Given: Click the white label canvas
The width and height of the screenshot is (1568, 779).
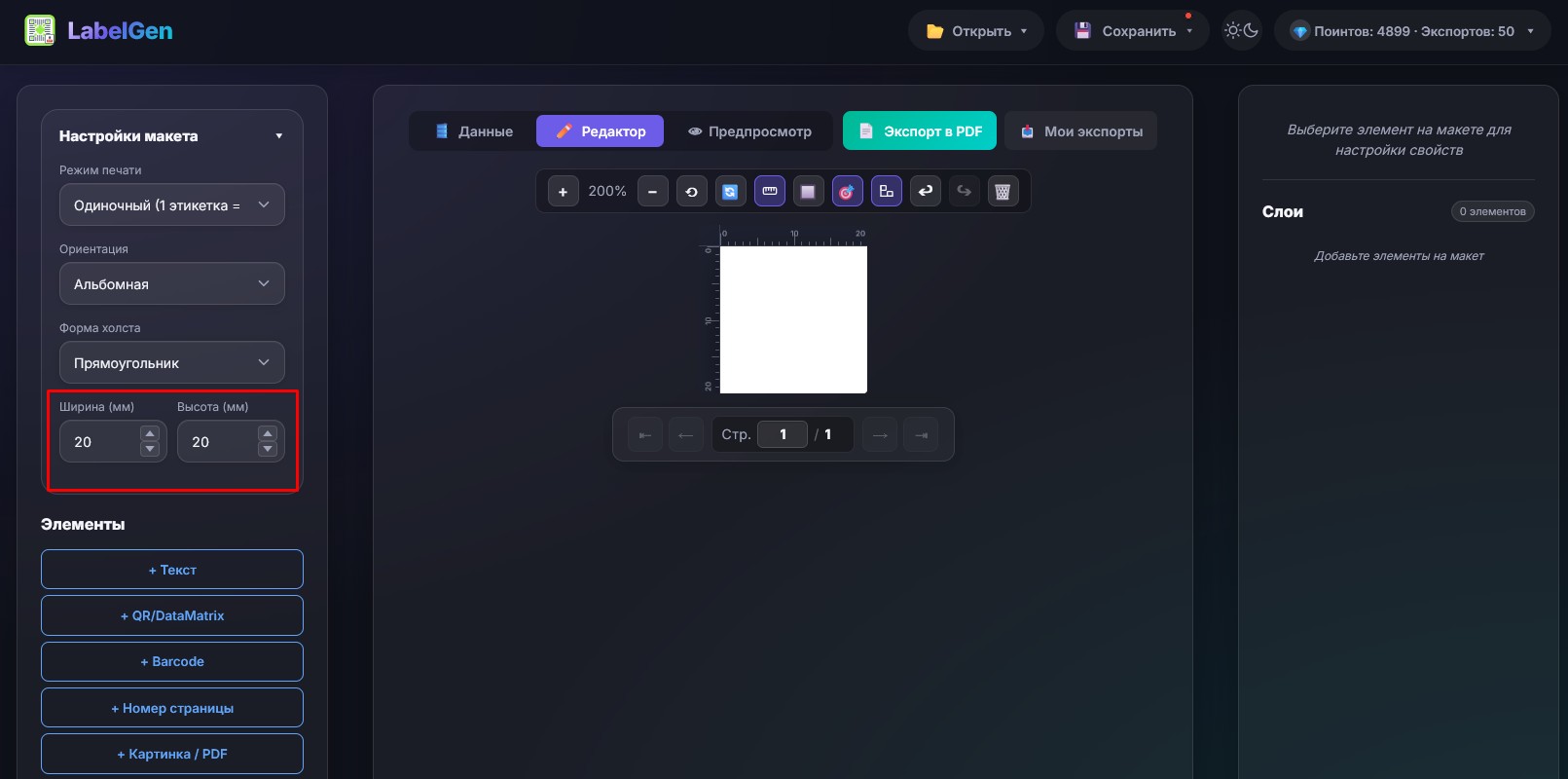Looking at the screenshot, I should coord(793,319).
